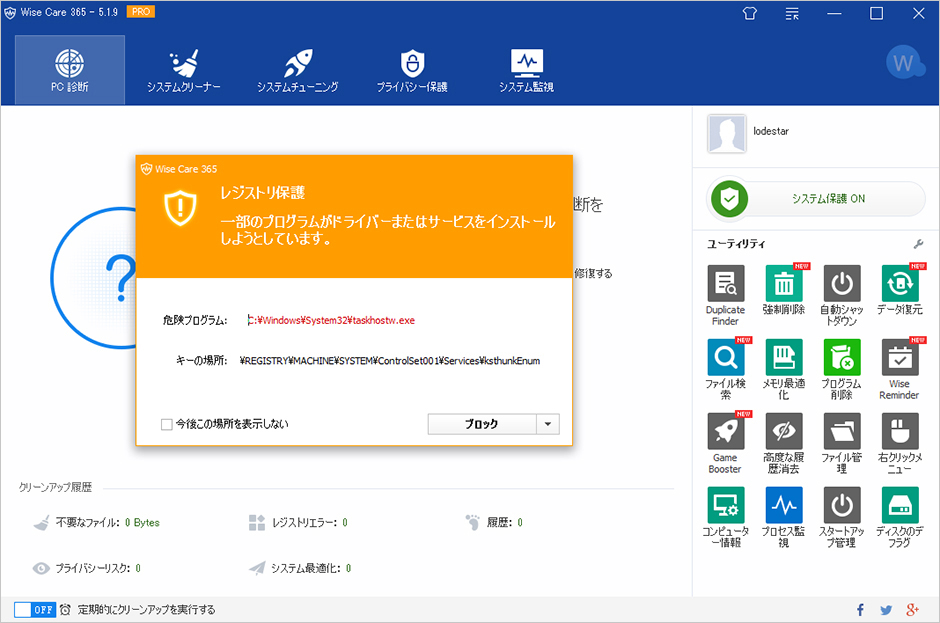Open the title bar menu icon
940x623 pixels.
(x=792, y=13)
